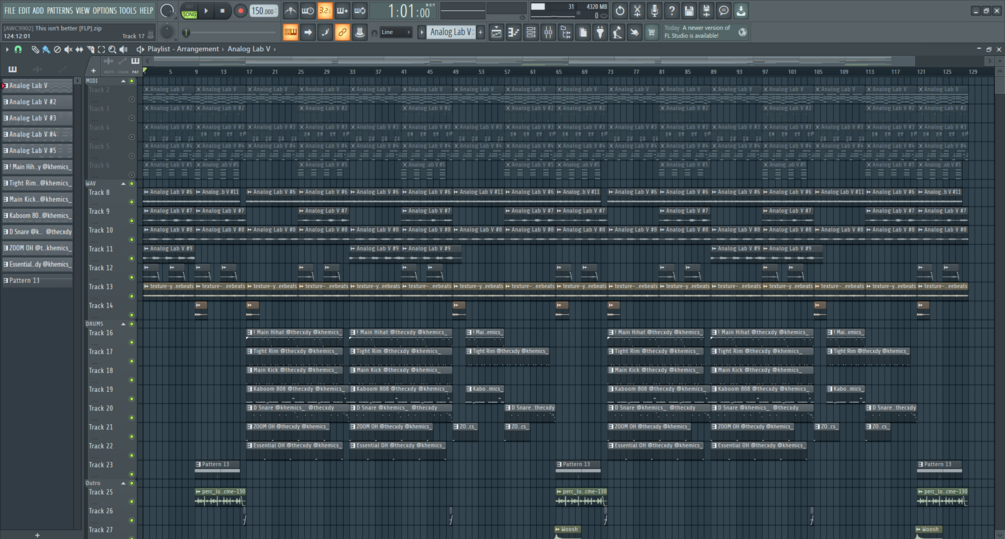Open the channel rack icon

(531, 32)
